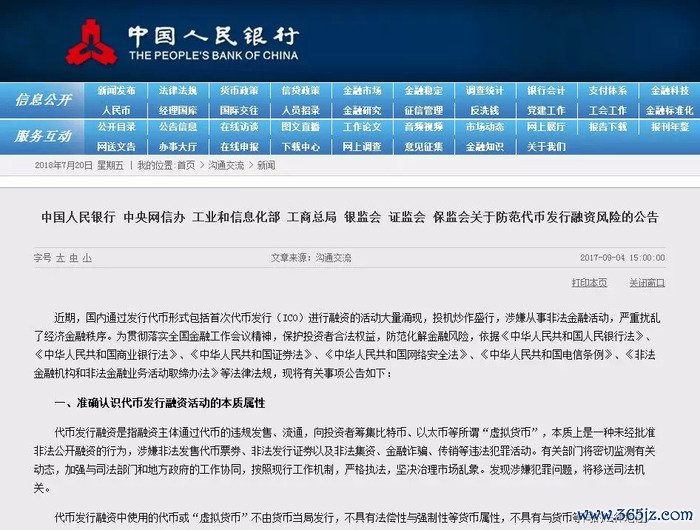Viewport: 700px width, 530px height.
Task: Click the People's Bank of China logo emblem
Action: 92,42
